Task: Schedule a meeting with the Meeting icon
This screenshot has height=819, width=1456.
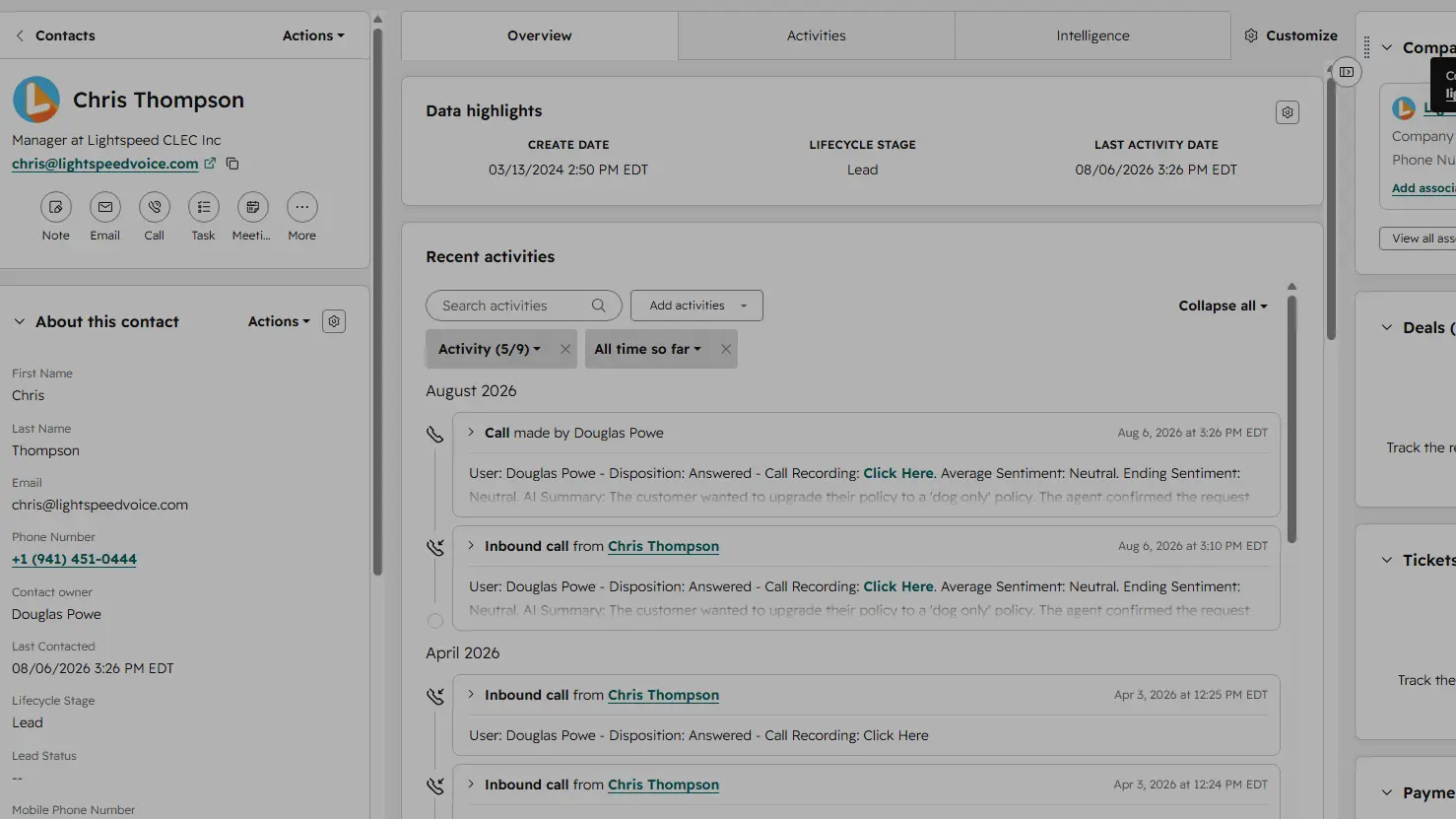Action: 253,207
